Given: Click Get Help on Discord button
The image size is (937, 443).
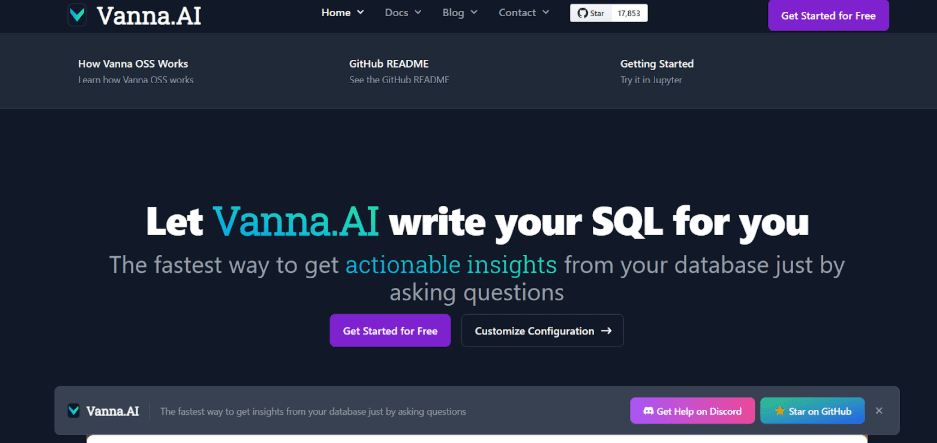Looking at the screenshot, I should pos(693,411).
